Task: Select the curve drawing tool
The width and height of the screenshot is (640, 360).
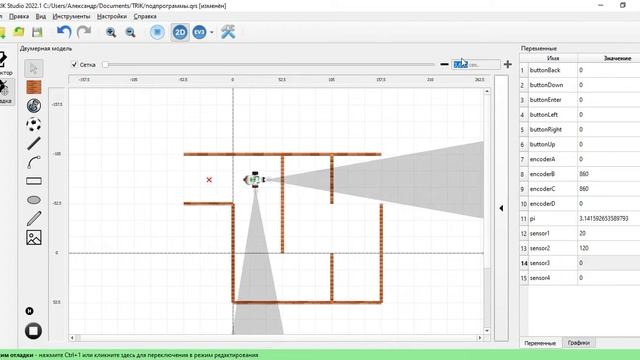Action: coord(34,162)
